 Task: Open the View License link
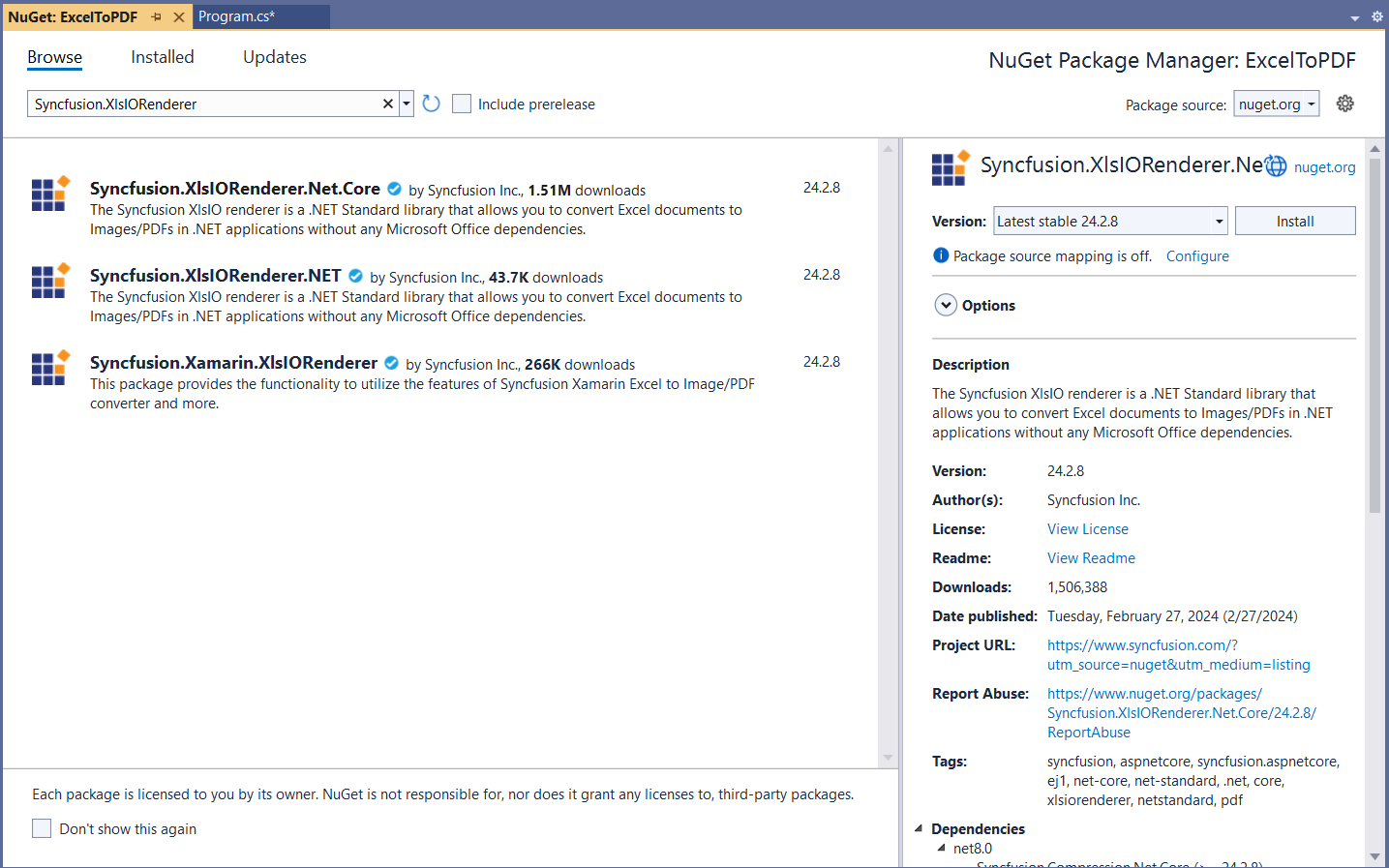1087,529
